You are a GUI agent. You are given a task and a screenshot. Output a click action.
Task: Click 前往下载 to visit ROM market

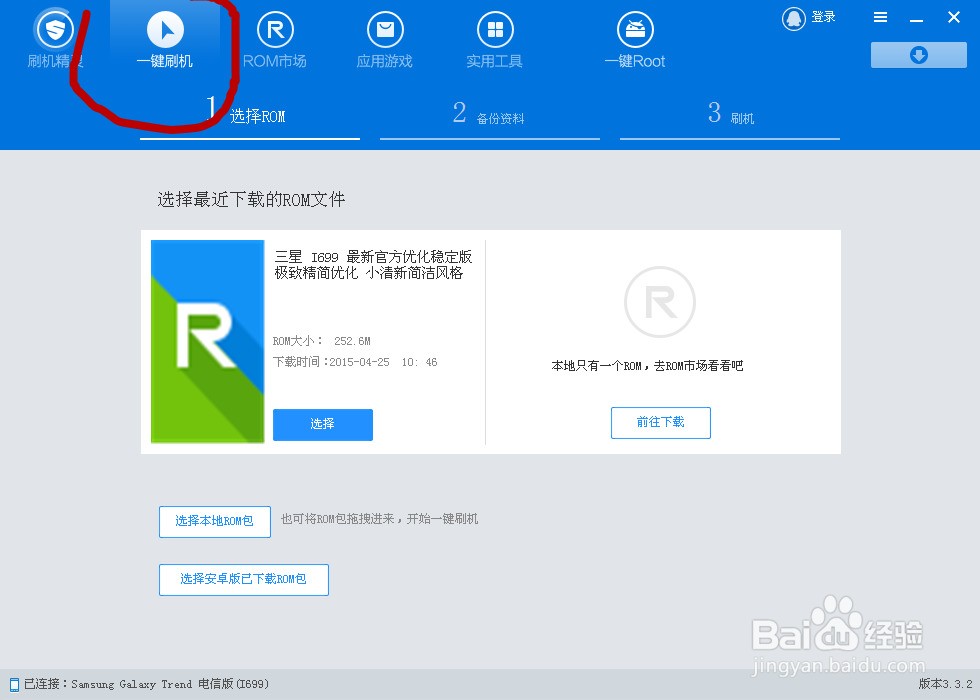tap(661, 422)
